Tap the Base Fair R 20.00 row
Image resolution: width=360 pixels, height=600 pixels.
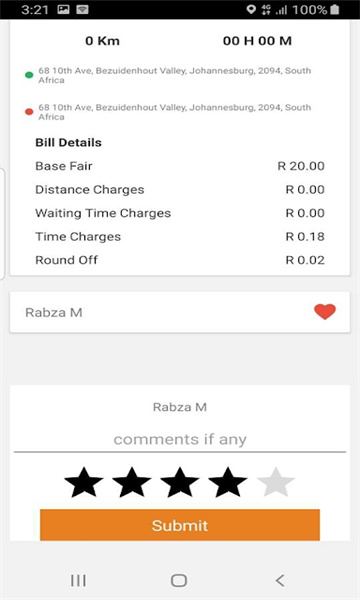click(x=180, y=166)
